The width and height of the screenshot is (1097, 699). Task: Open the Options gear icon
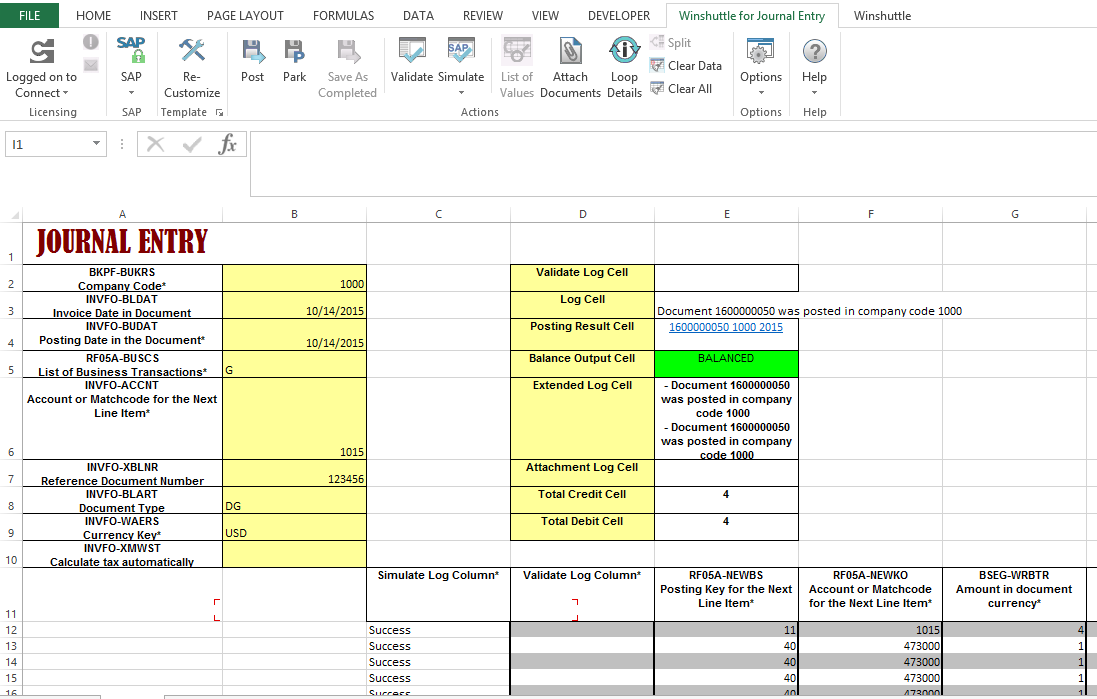(x=760, y=51)
